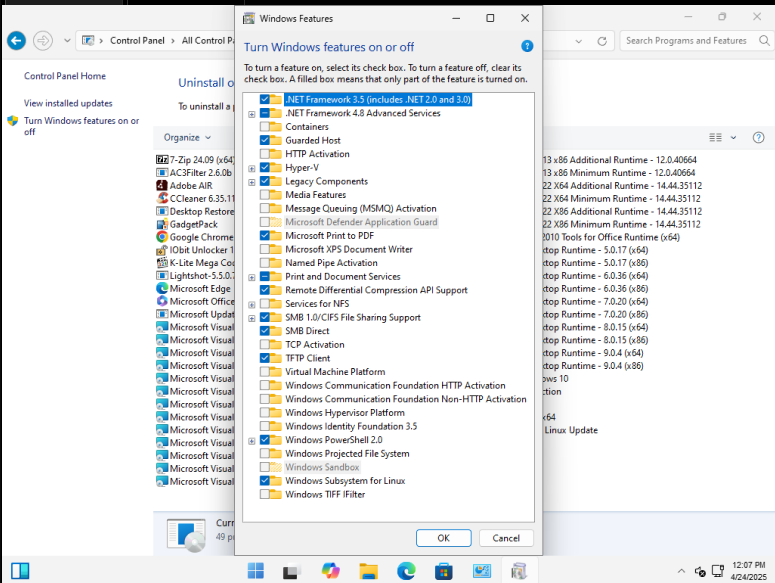Viewport: 775px width, 583px height.
Task: Expand .NET Framework 4.8 Advanced Services node
Action: click(252, 114)
